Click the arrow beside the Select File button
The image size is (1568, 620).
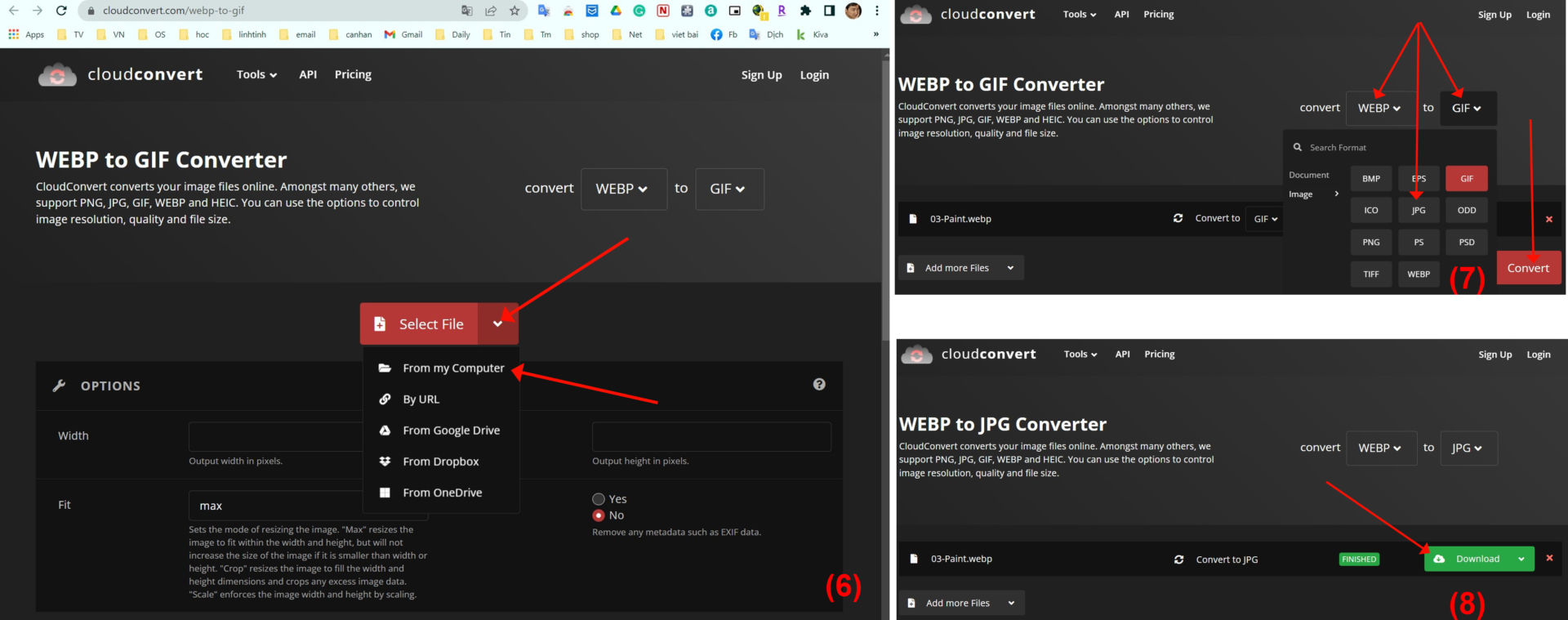[497, 324]
